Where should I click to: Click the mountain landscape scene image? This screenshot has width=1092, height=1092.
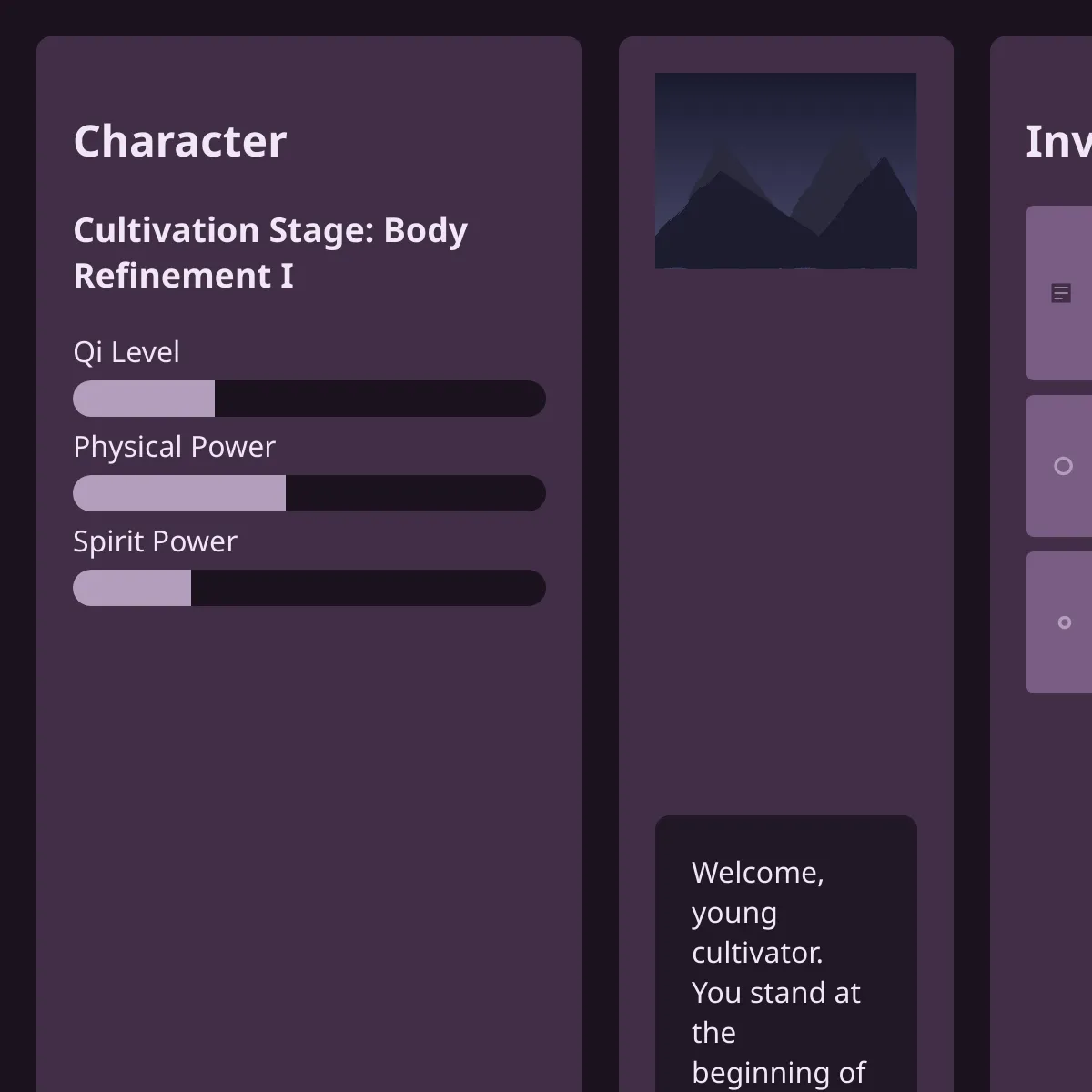tap(785, 171)
